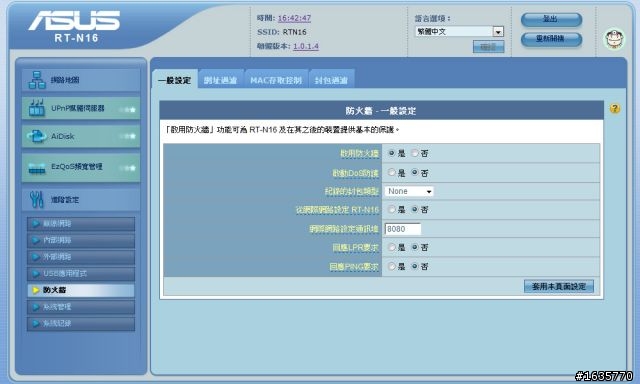Open the sub-menu item just below 防火牆
The width and height of the screenshot is (640, 384).
click(x=81, y=307)
